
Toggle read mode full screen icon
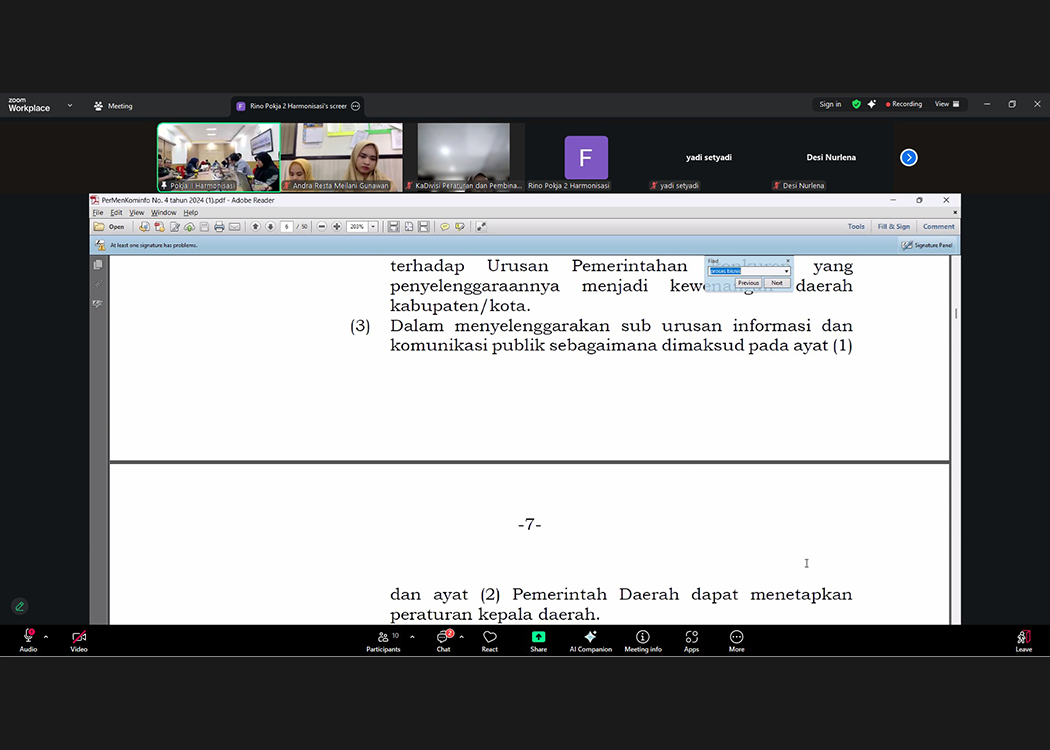click(x=481, y=227)
